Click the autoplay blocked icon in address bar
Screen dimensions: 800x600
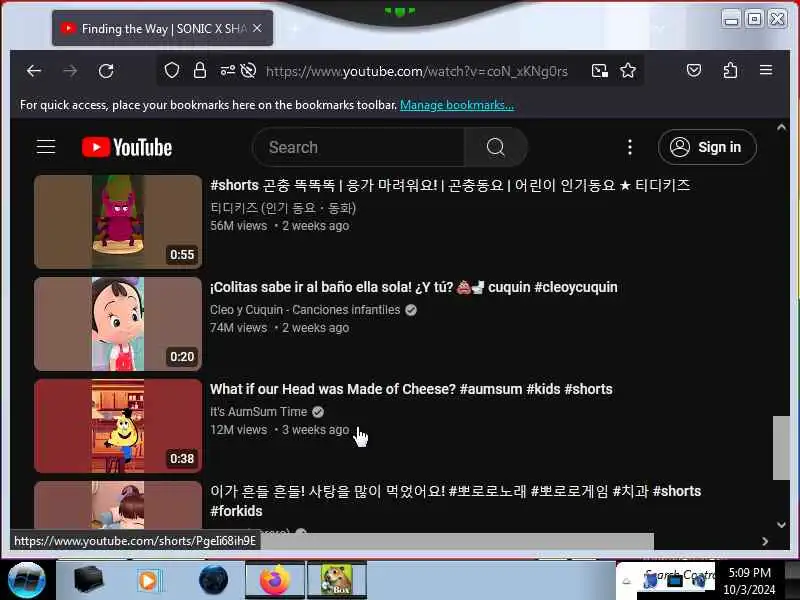coord(248,70)
